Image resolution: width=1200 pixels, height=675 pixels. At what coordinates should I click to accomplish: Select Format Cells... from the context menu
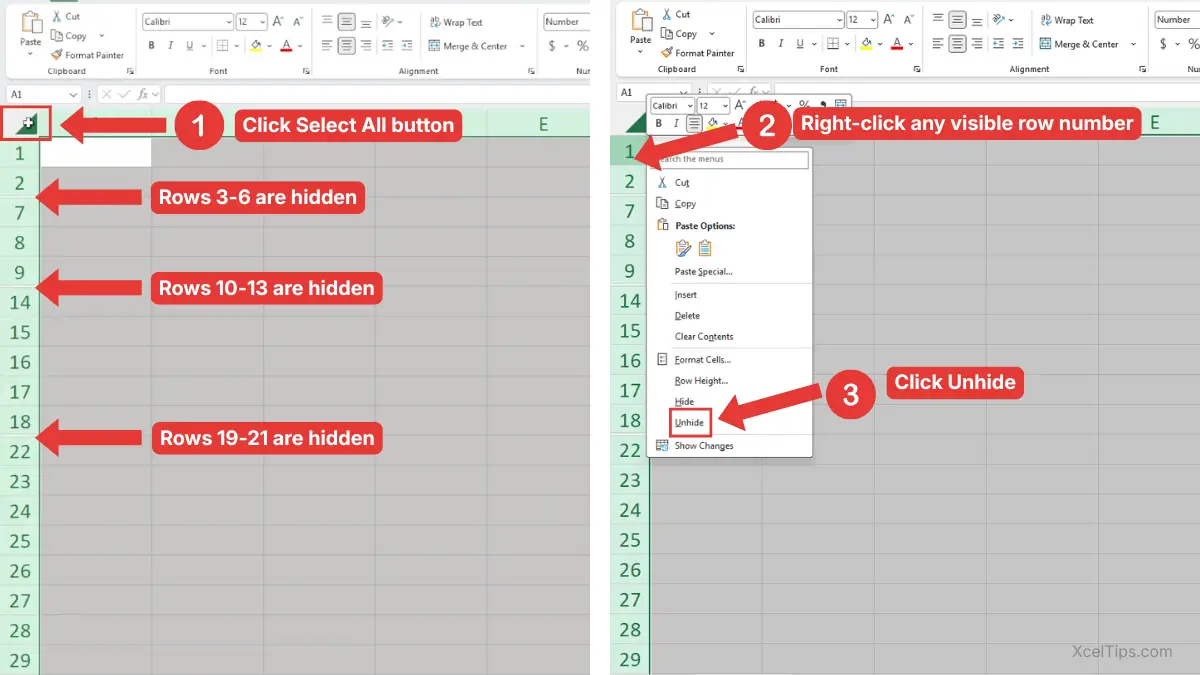[x=702, y=360]
